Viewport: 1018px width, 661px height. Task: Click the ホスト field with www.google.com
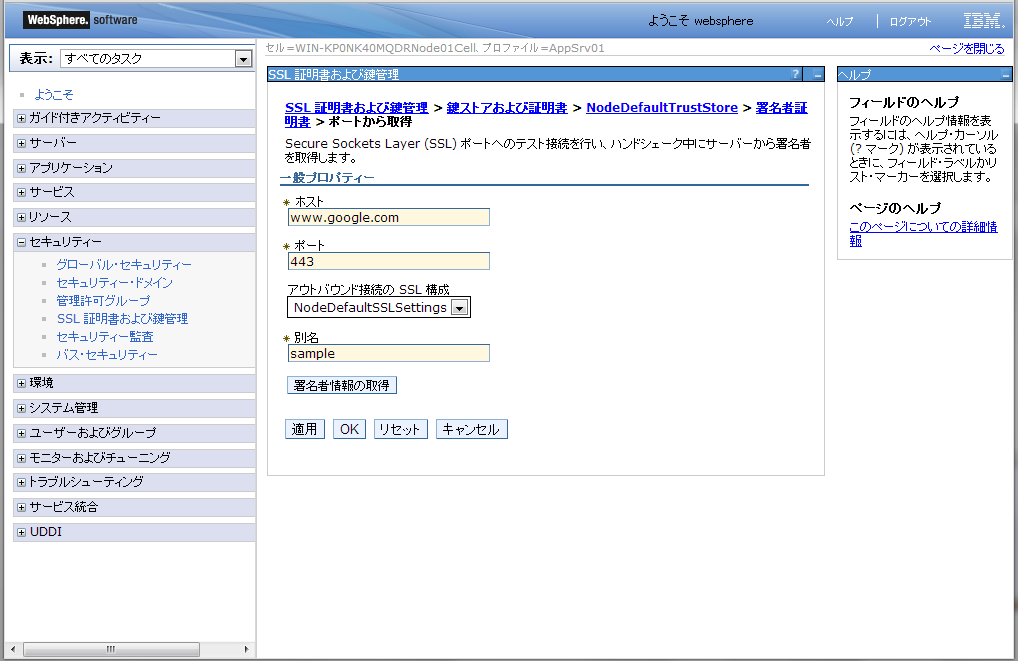pyautogui.click(x=388, y=218)
